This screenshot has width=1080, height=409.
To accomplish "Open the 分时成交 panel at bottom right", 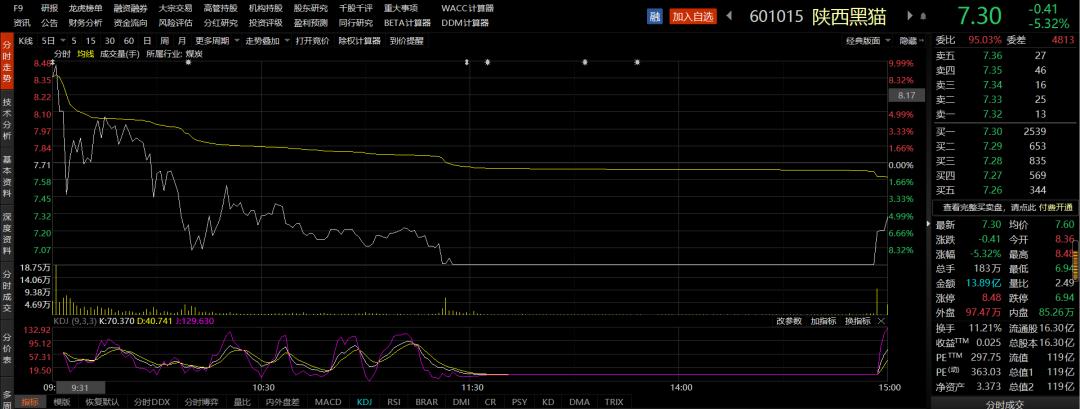I will [x=1005, y=403].
